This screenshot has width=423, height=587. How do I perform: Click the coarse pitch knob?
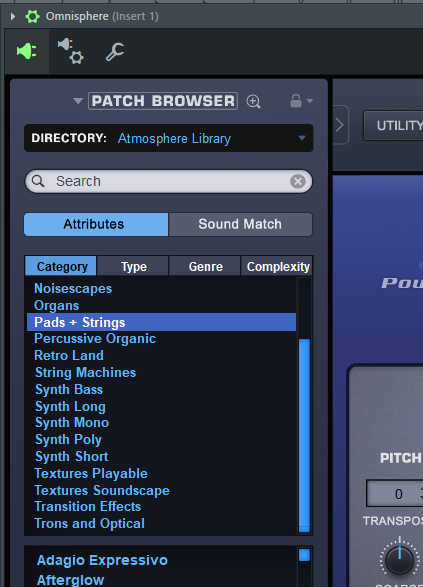tap(399, 560)
